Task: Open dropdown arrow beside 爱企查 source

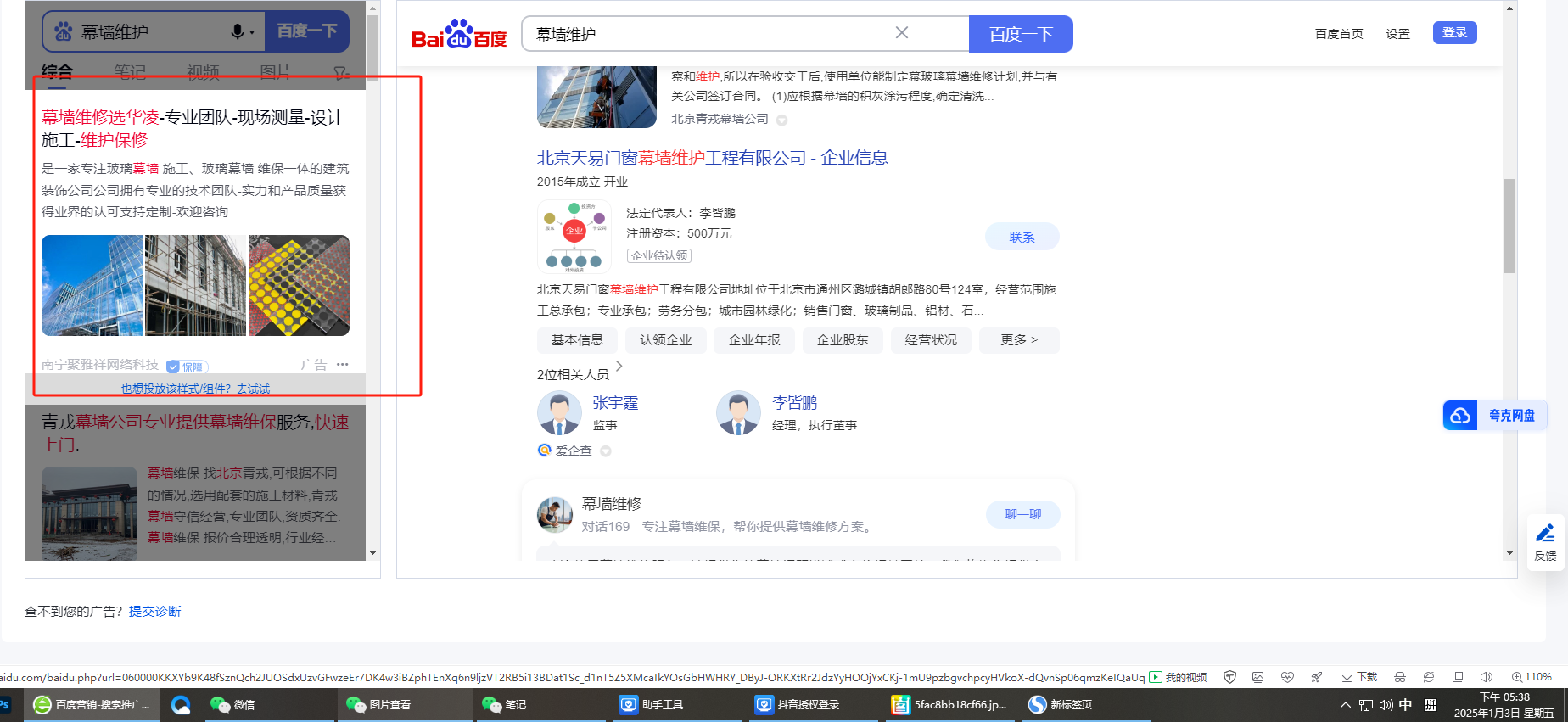Action: 606,451
